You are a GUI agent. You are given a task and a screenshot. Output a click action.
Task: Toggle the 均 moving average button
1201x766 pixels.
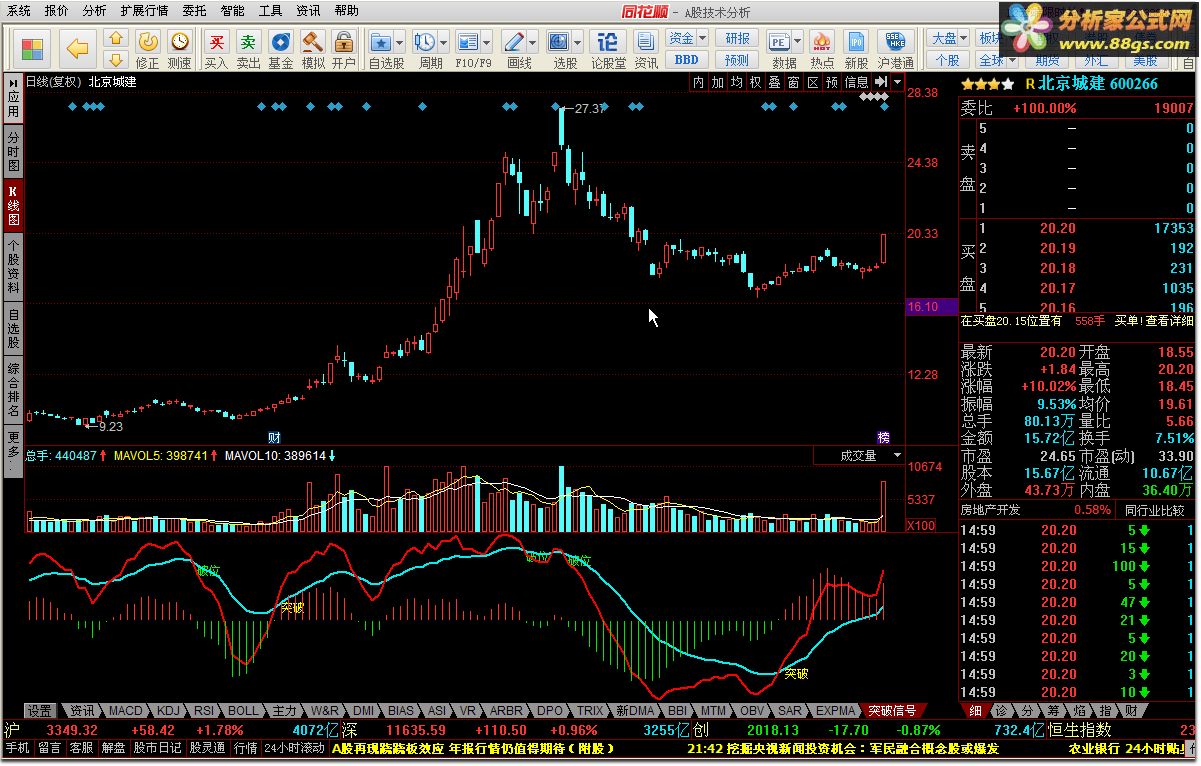click(x=736, y=82)
